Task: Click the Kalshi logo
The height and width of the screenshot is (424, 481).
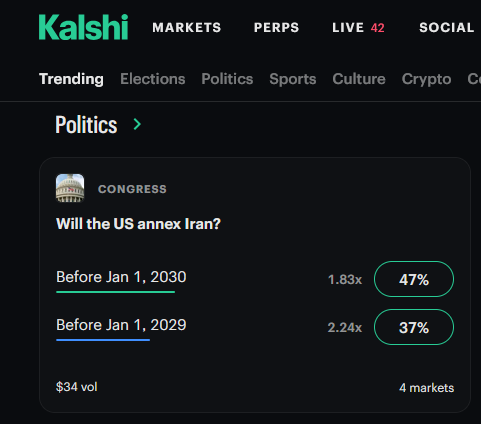Action: (83, 27)
